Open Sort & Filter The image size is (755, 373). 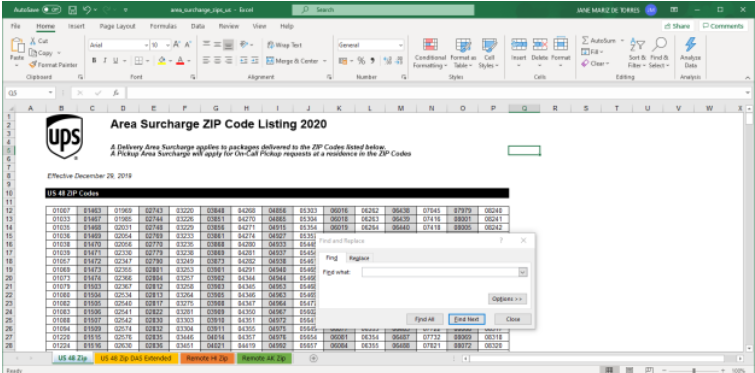click(x=638, y=53)
